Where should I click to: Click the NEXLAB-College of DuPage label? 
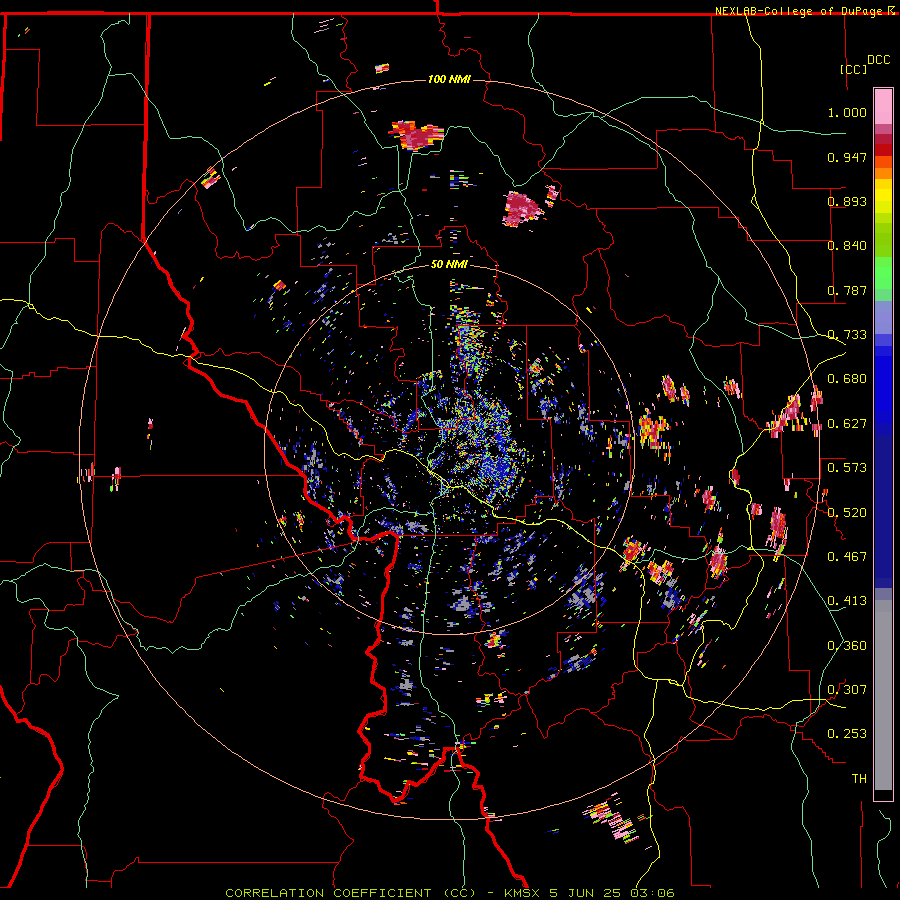[x=800, y=11]
